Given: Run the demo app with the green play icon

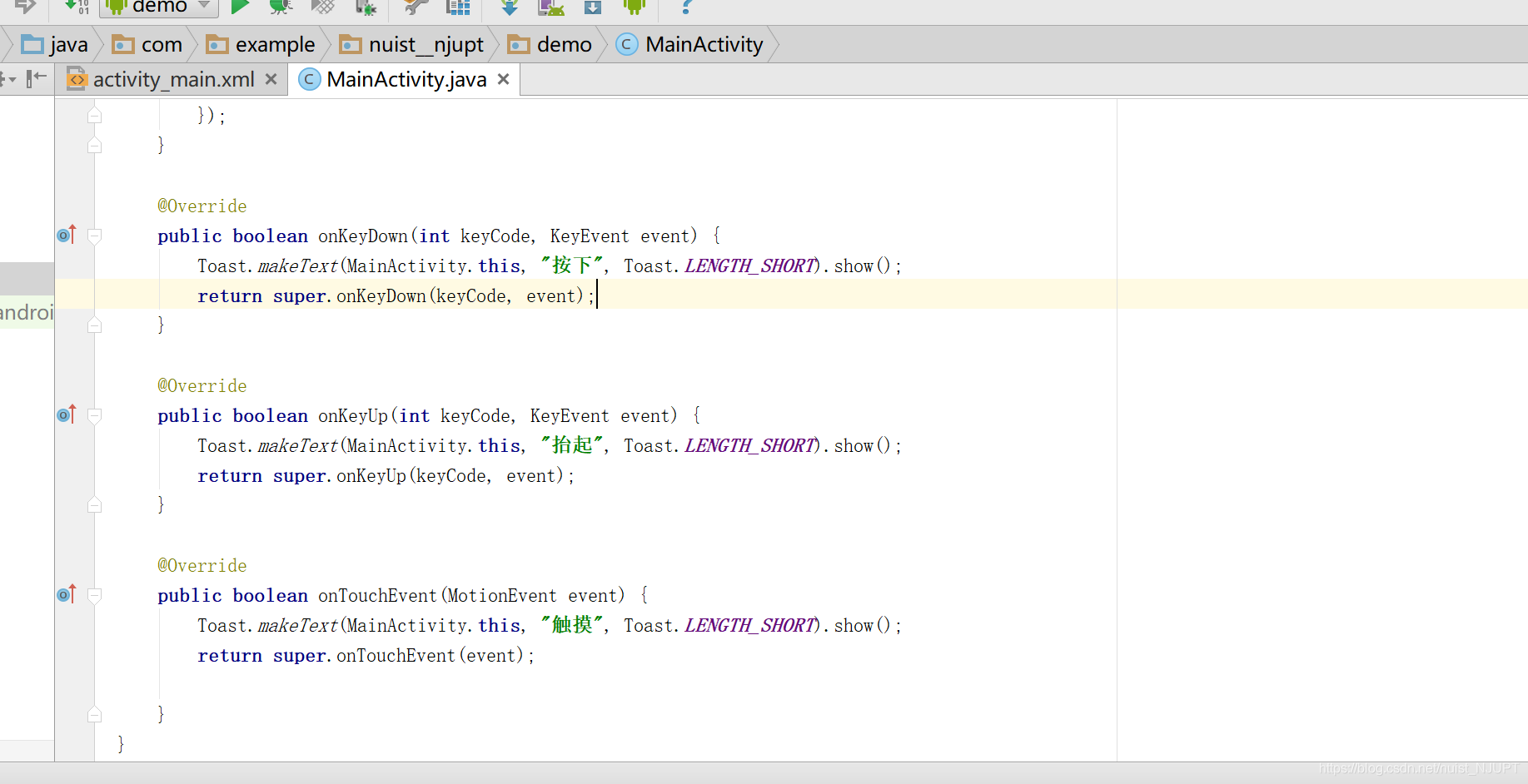Looking at the screenshot, I should pyautogui.click(x=240, y=7).
